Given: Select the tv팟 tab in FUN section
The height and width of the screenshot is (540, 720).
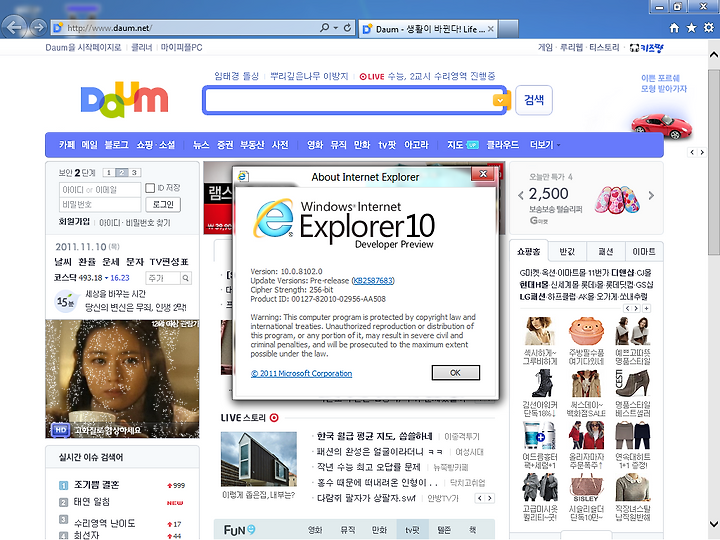Looking at the screenshot, I should (x=412, y=530).
